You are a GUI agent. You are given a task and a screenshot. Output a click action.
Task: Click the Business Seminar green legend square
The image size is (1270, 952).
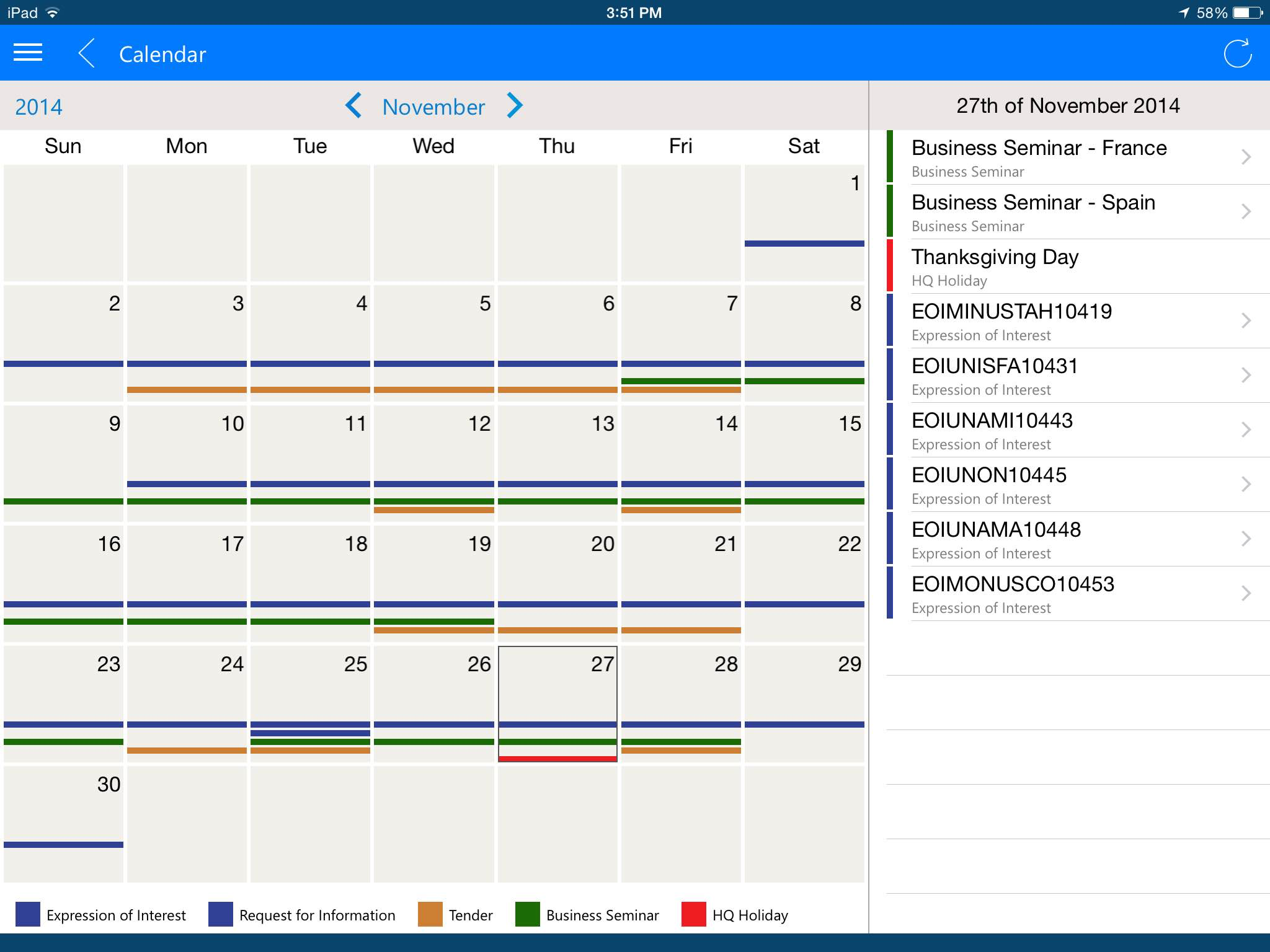(527, 914)
